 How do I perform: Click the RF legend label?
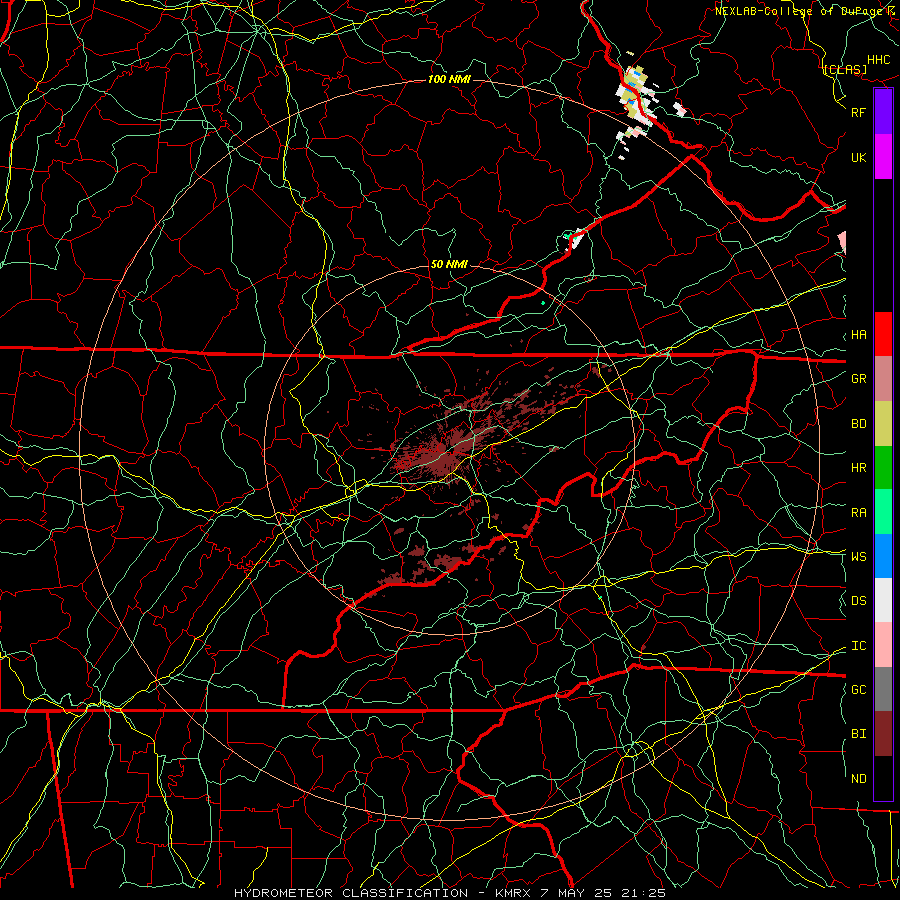point(858,112)
